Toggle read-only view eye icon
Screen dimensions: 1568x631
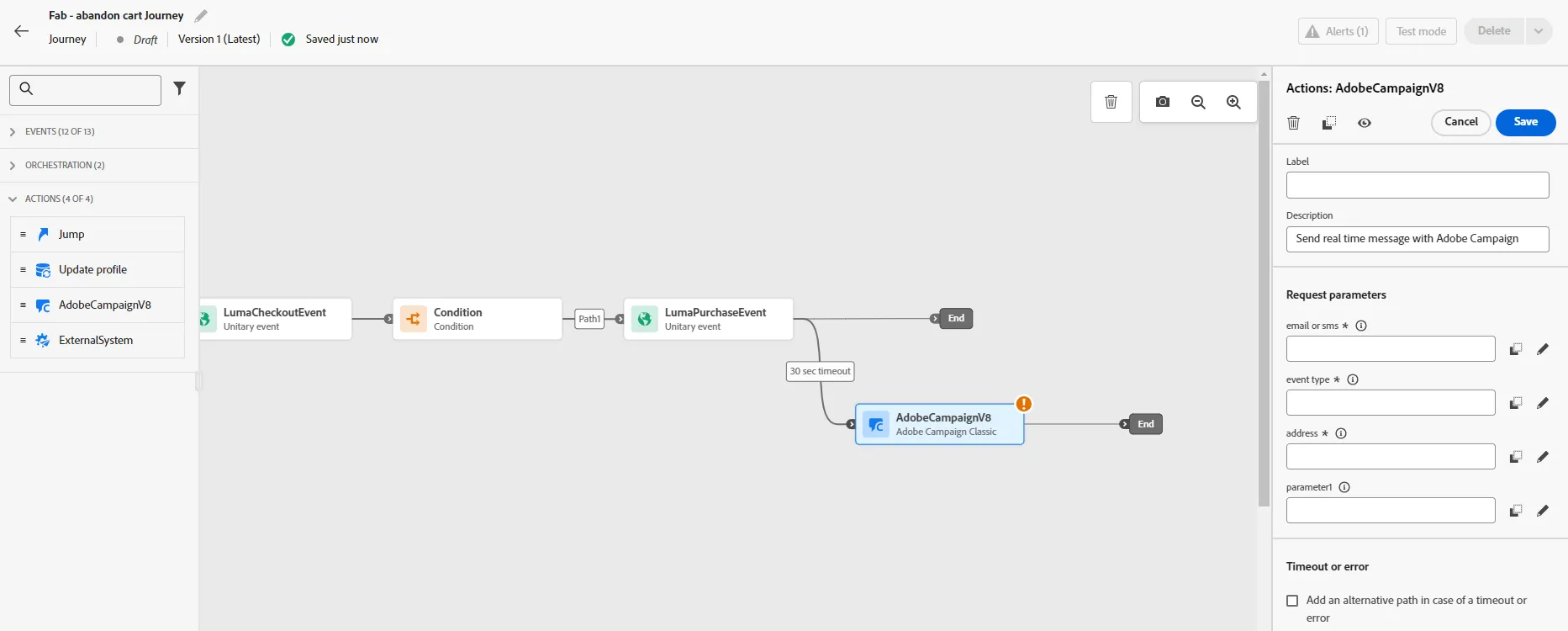click(x=1365, y=123)
